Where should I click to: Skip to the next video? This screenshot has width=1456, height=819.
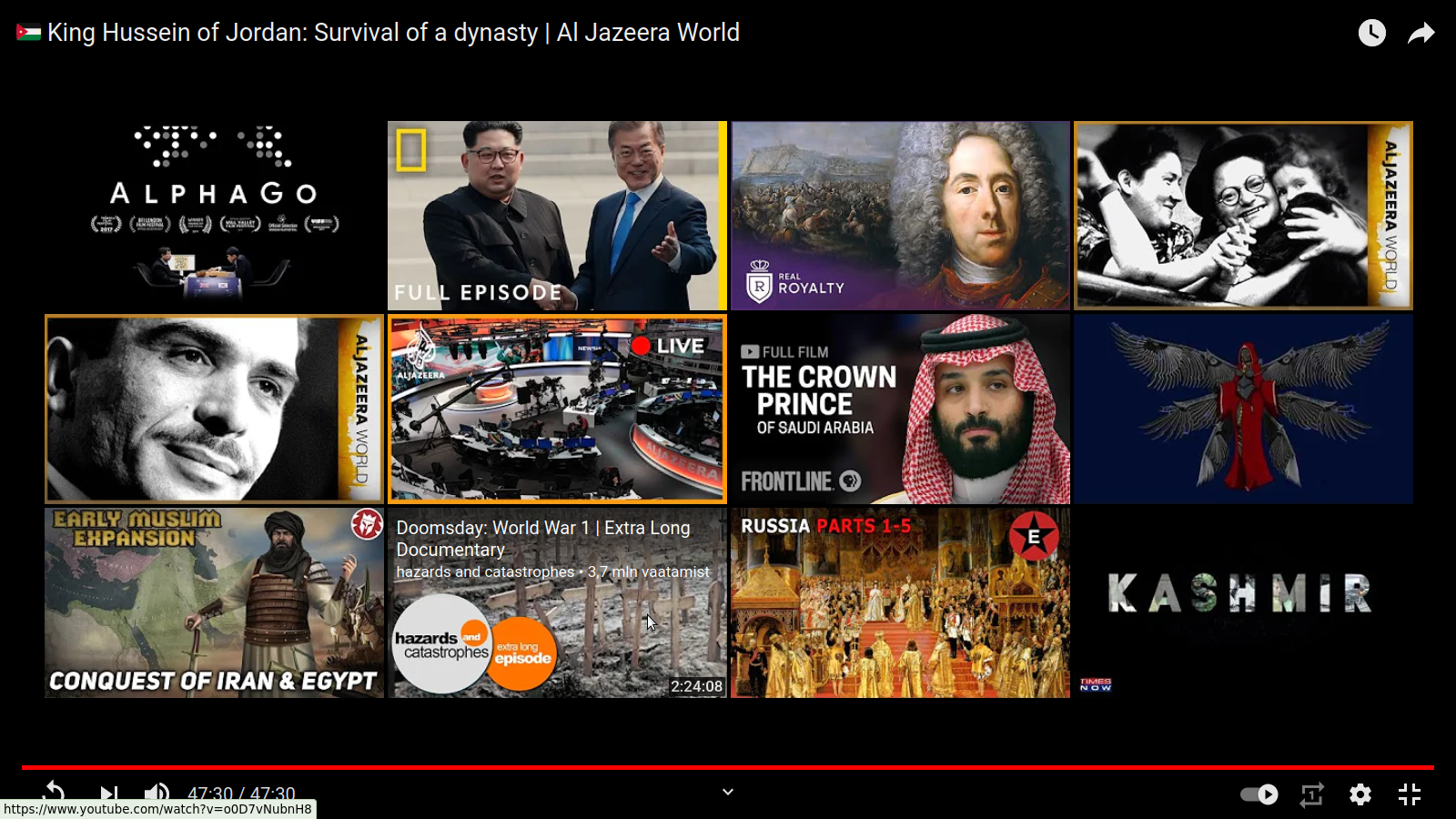[x=108, y=794]
